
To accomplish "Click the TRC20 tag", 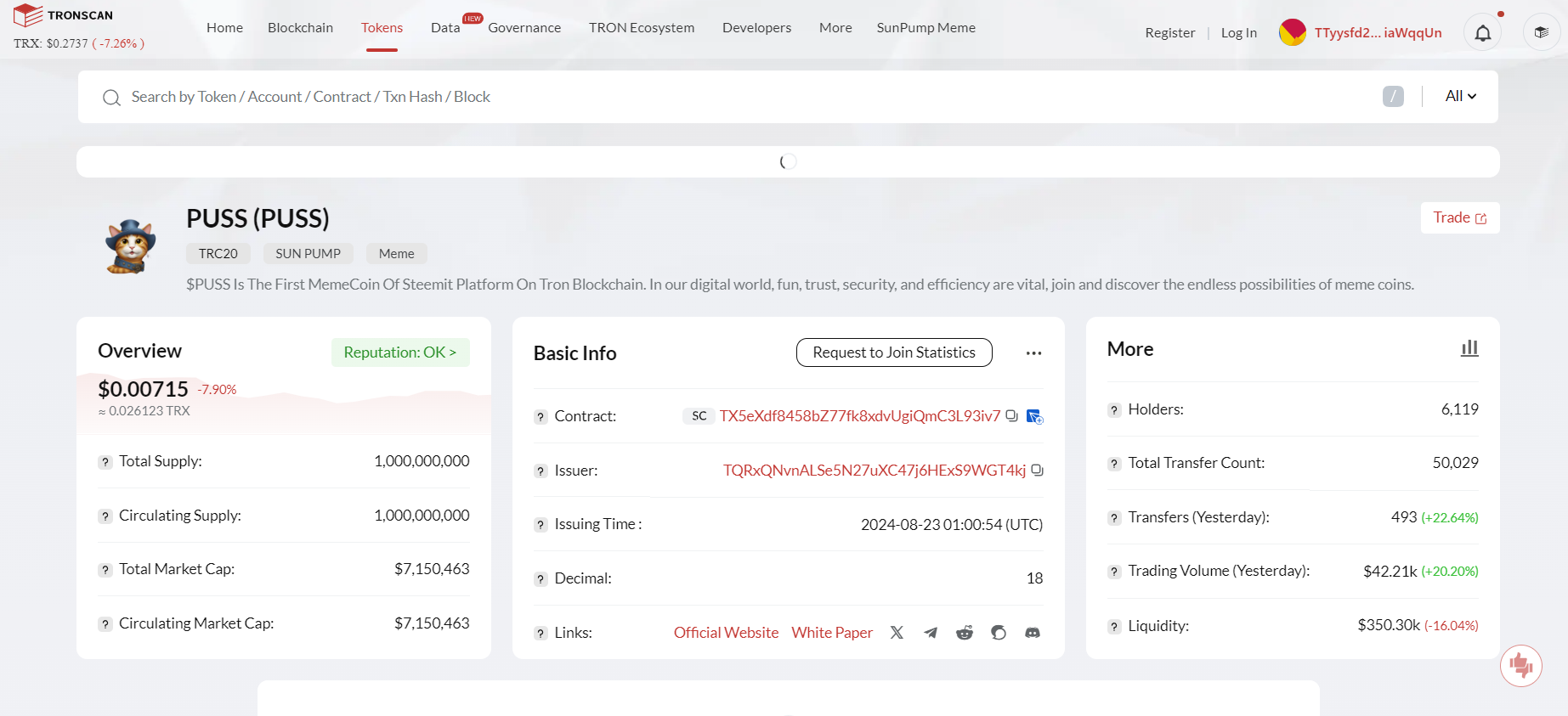I will pyautogui.click(x=218, y=253).
